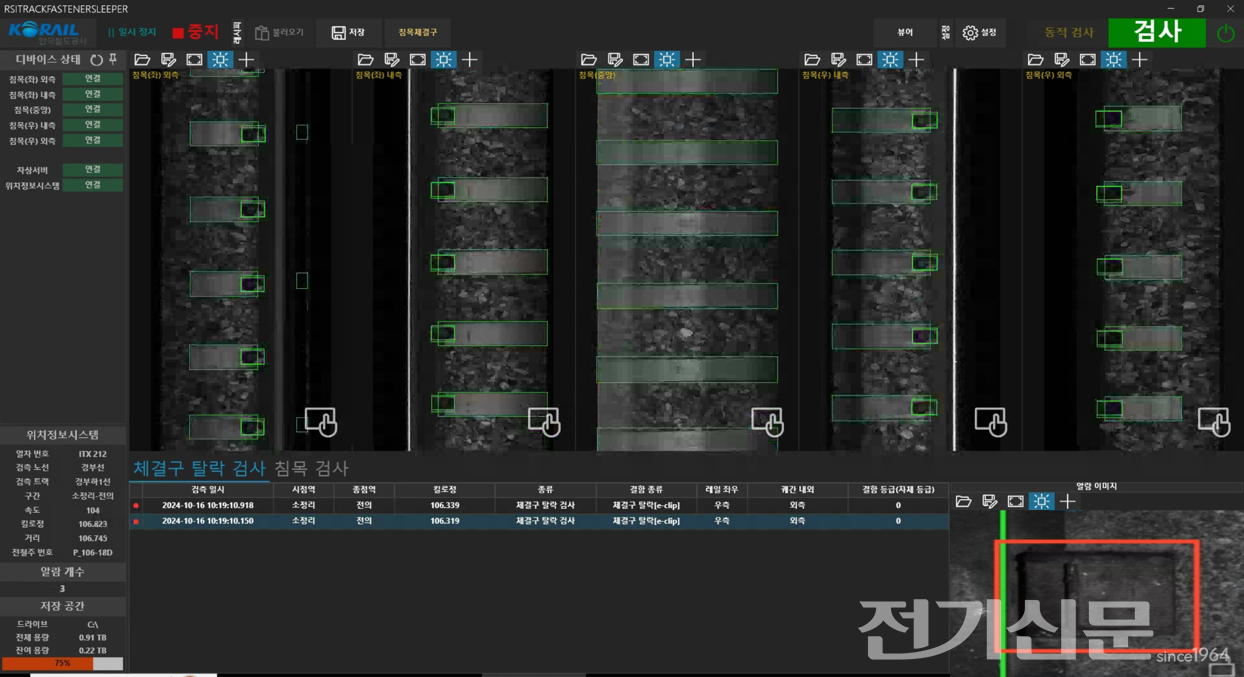Screen dimensions: 1244x677
Task: Click the green 검사 button
Action: [x=1157, y=32]
